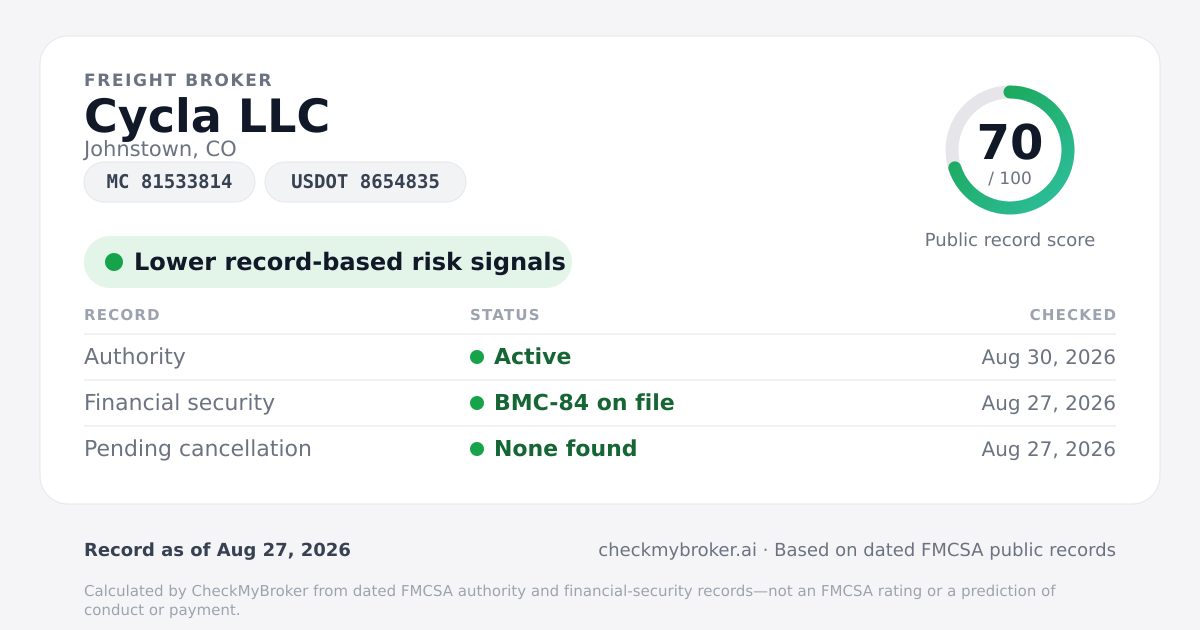Click the Lower record-based risk signals badge

tap(327, 262)
